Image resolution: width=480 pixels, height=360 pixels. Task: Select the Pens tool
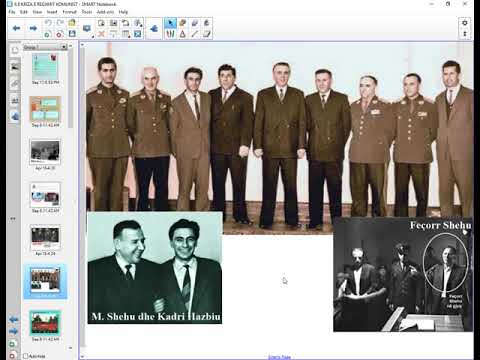(x=170, y=34)
